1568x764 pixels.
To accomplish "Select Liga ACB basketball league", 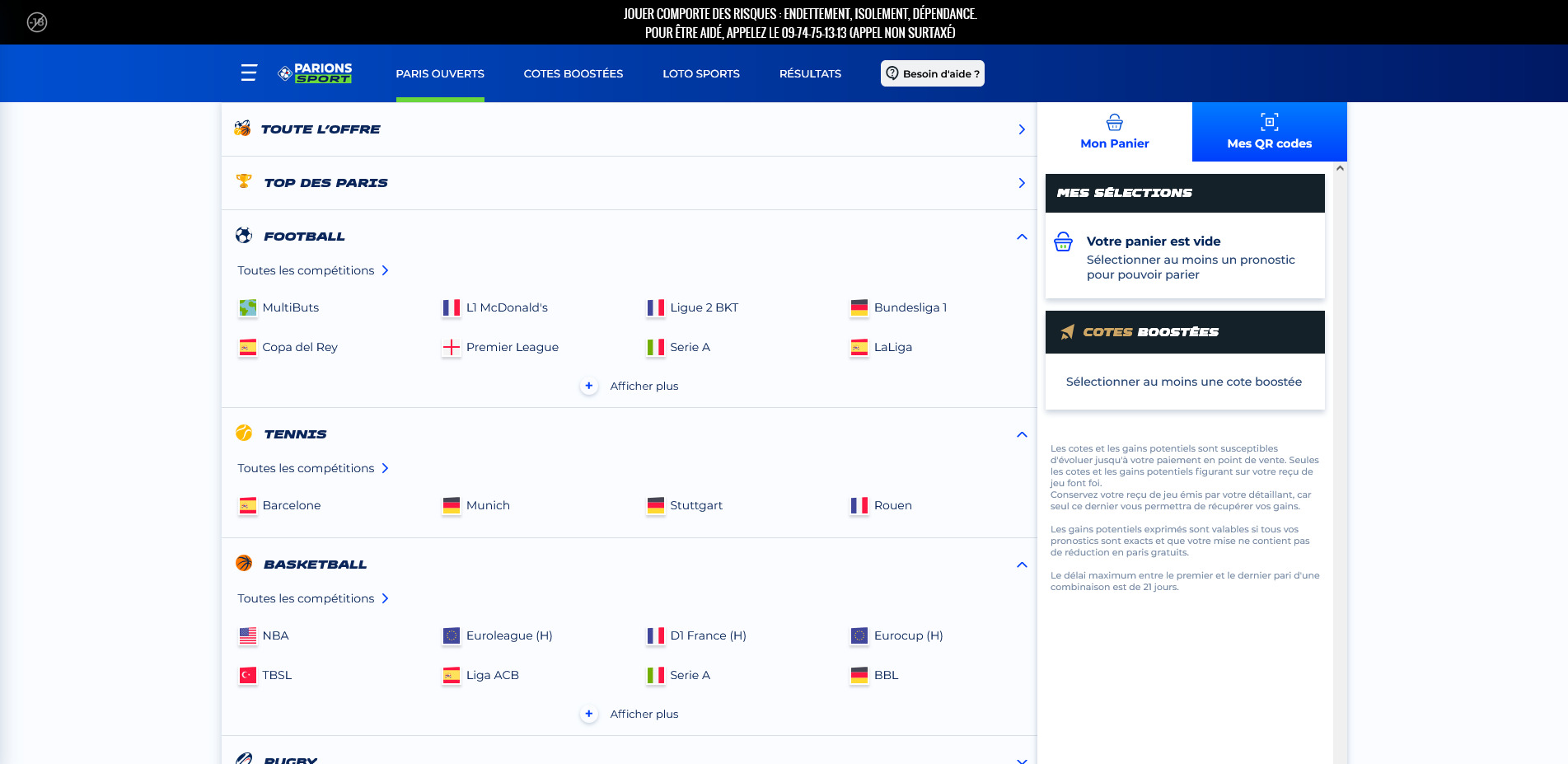I will (x=481, y=675).
